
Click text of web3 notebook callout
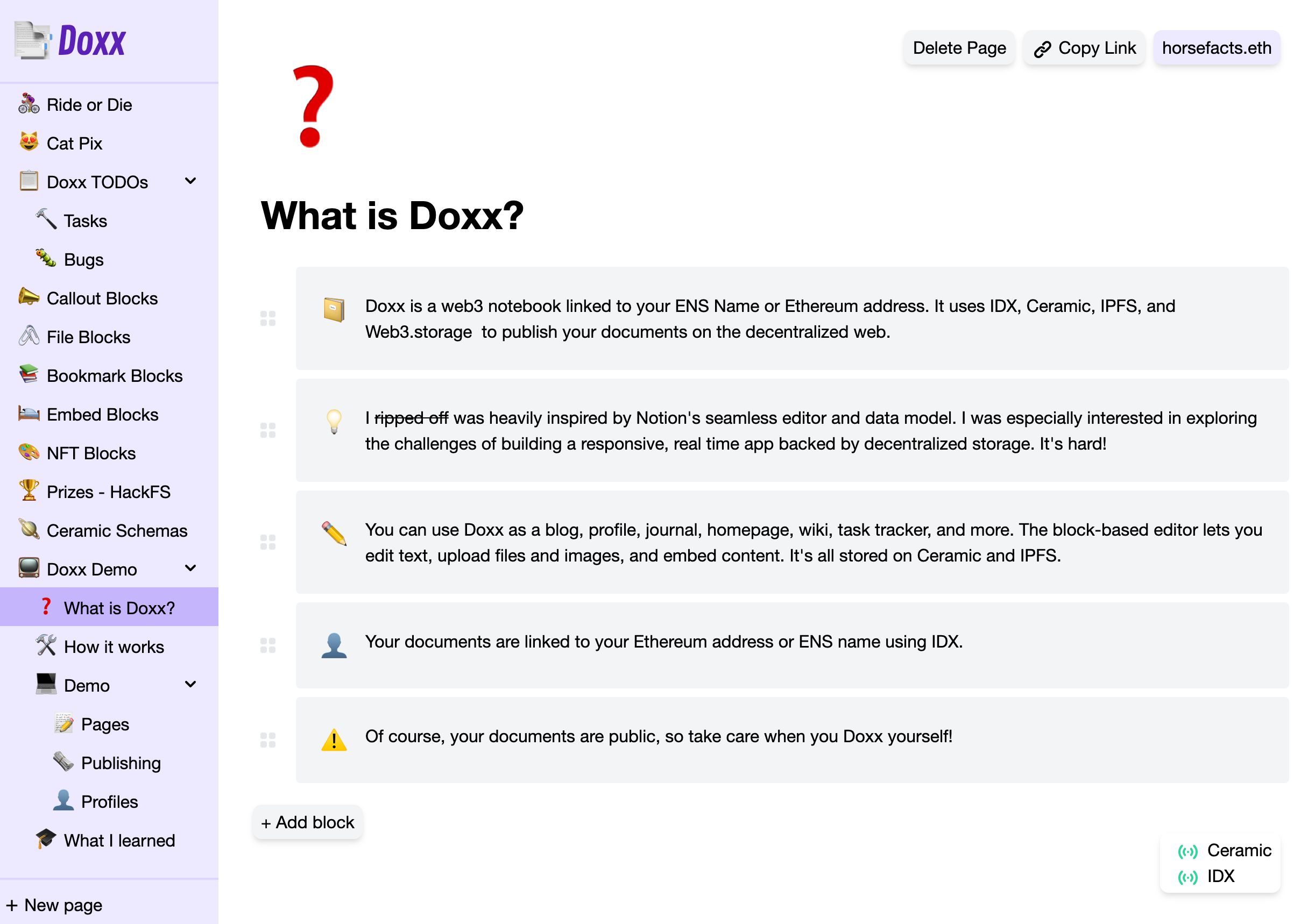click(x=770, y=319)
